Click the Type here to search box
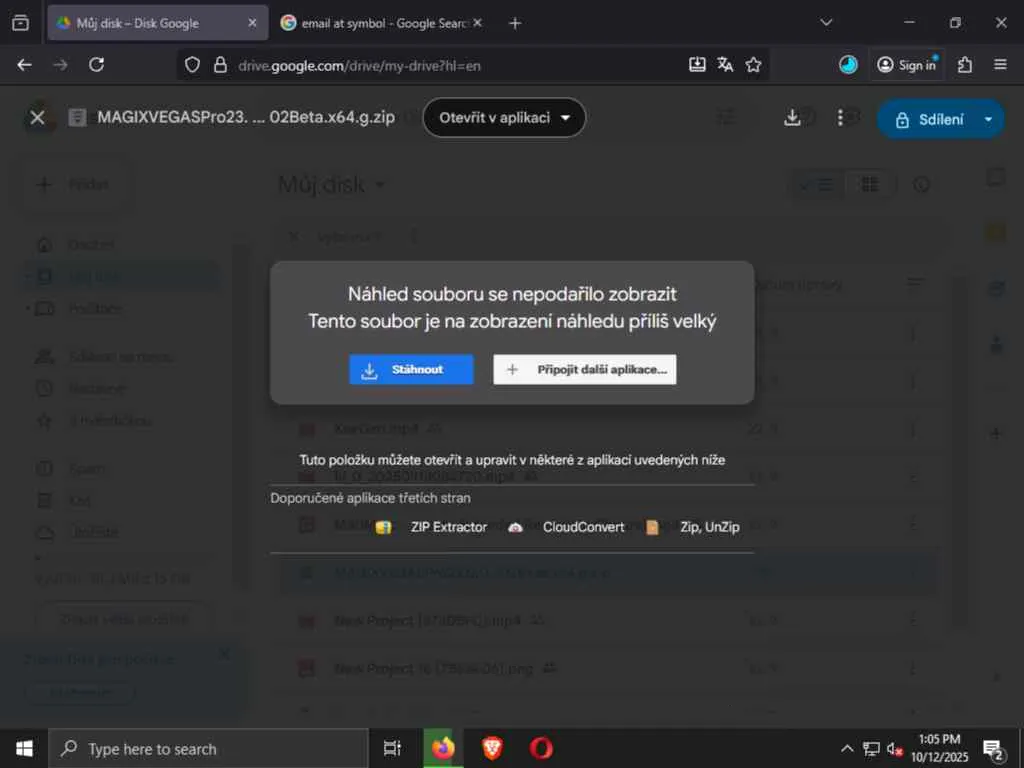The image size is (1024, 768). [x=208, y=749]
